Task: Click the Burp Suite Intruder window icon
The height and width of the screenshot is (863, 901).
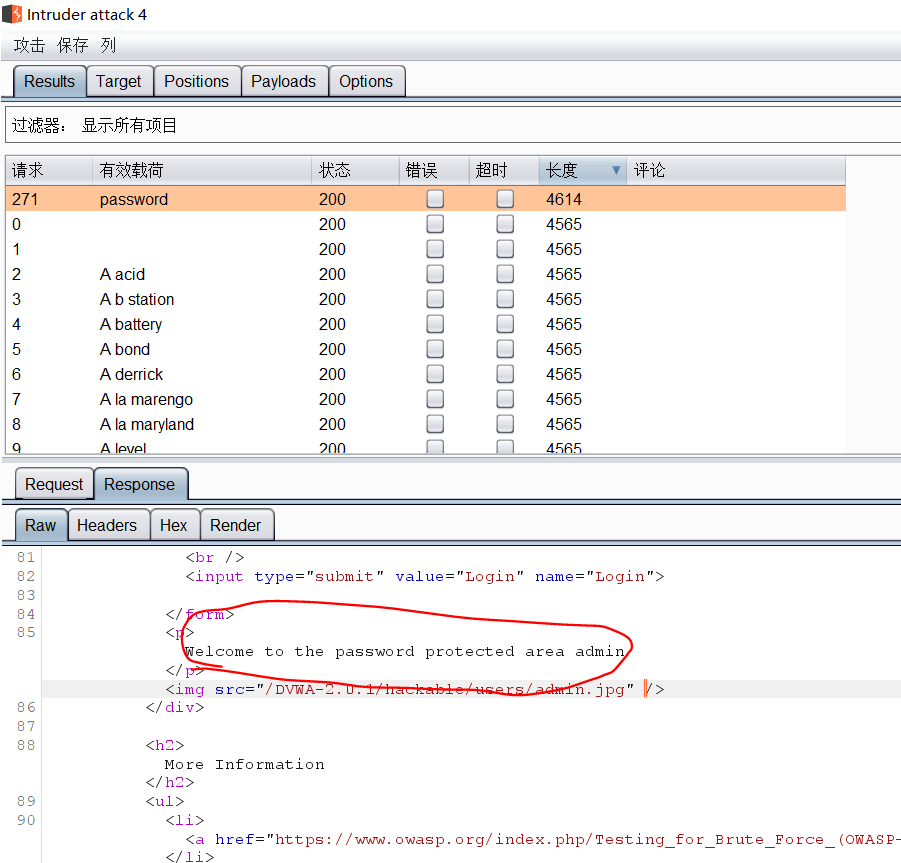Action: pos(12,14)
